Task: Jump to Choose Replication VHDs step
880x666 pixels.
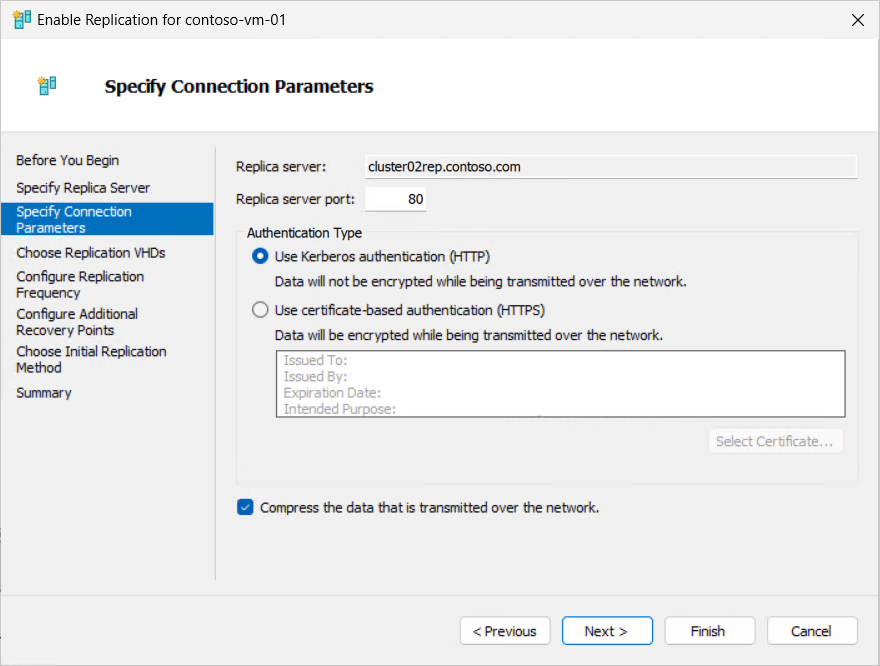Action: coord(90,253)
